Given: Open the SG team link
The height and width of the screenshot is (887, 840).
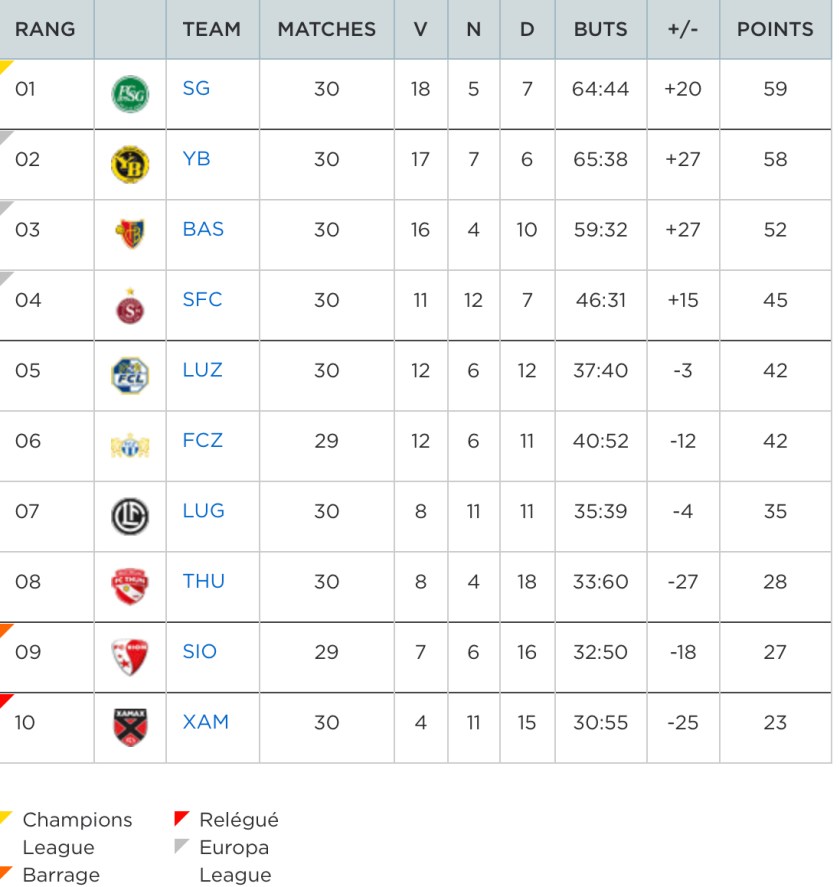Looking at the screenshot, I should (x=196, y=88).
